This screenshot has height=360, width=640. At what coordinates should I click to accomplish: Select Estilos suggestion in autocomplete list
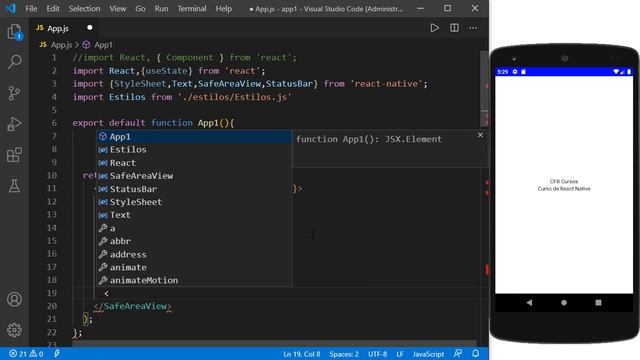coord(194,150)
